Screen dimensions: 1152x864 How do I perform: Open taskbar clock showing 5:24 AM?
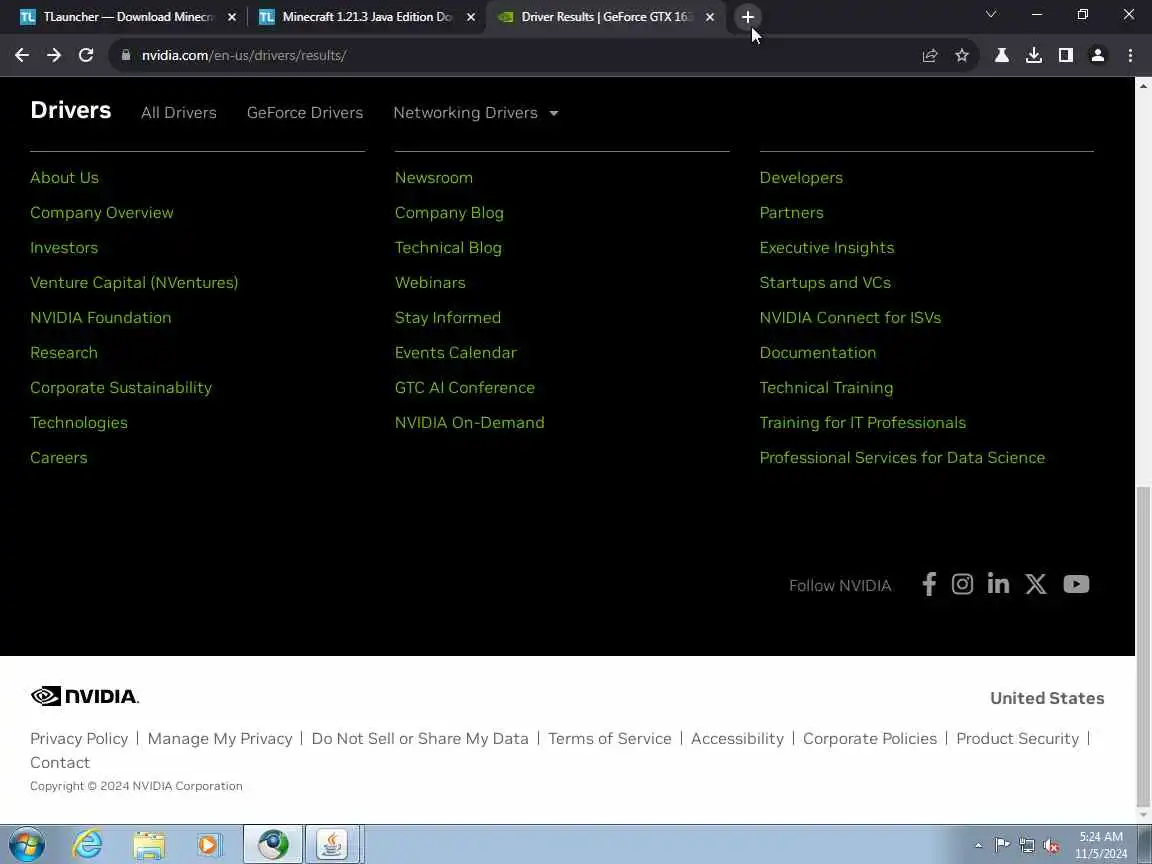click(x=1101, y=845)
